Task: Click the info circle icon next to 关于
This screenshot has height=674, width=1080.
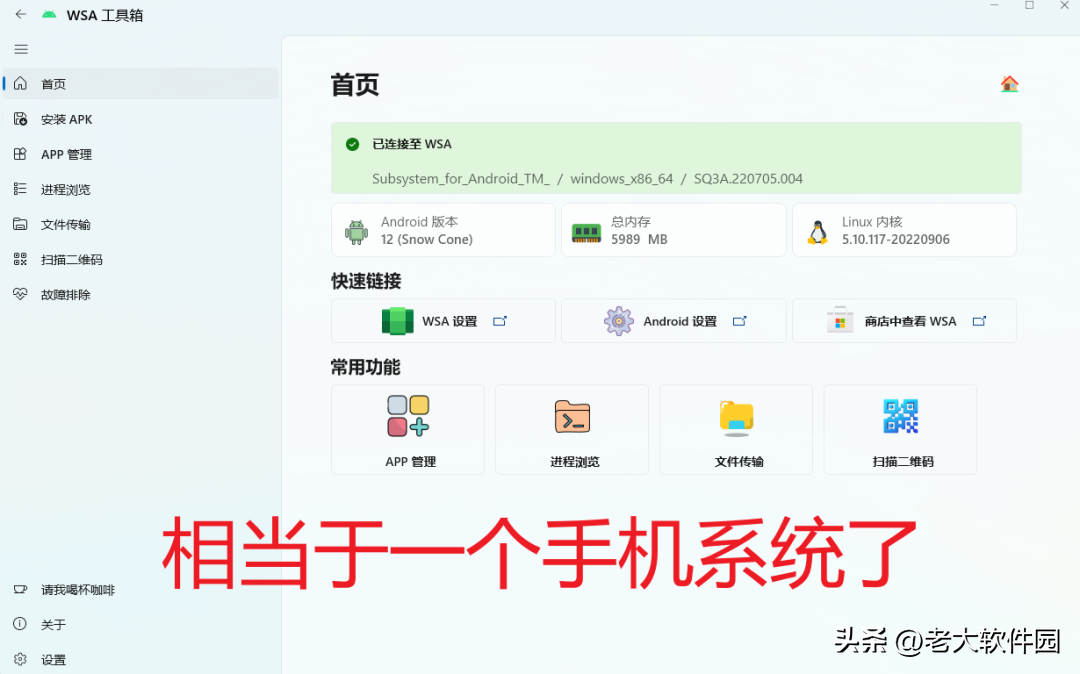Action: 20,624
